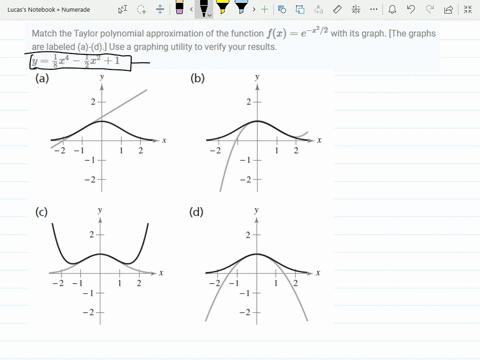Open the Shapes tool

(282, 9)
